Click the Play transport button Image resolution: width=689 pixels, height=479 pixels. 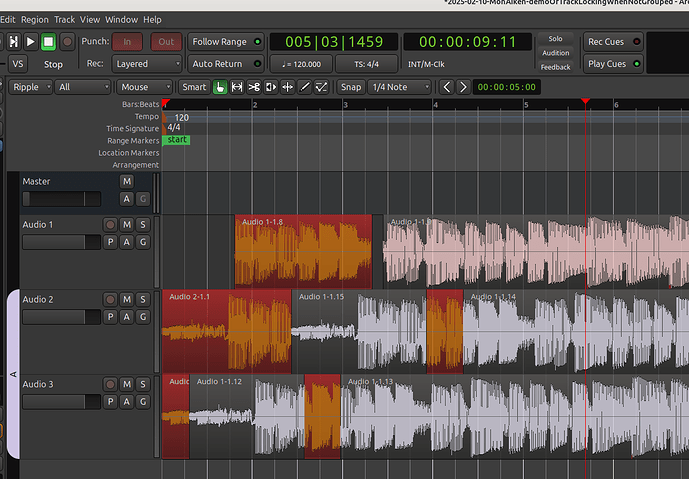(30, 42)
